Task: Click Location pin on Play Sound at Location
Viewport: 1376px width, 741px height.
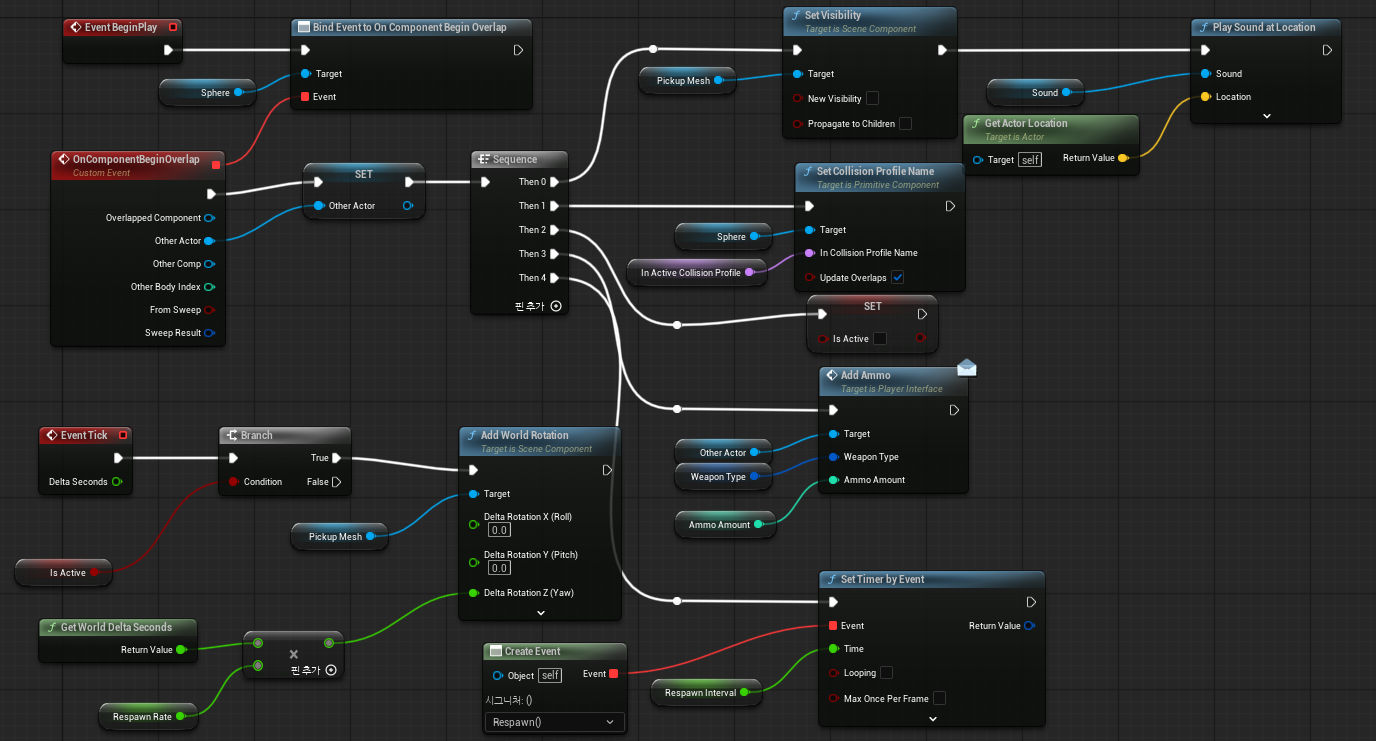Action: click(x=1206, y=97)
